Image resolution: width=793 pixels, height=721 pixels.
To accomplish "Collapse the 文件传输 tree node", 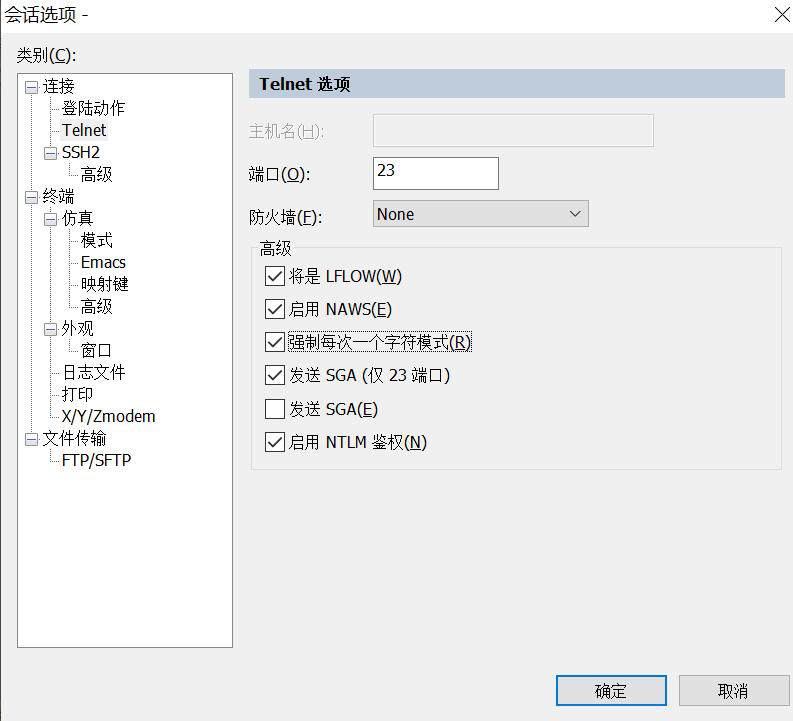I will [31, 439].
